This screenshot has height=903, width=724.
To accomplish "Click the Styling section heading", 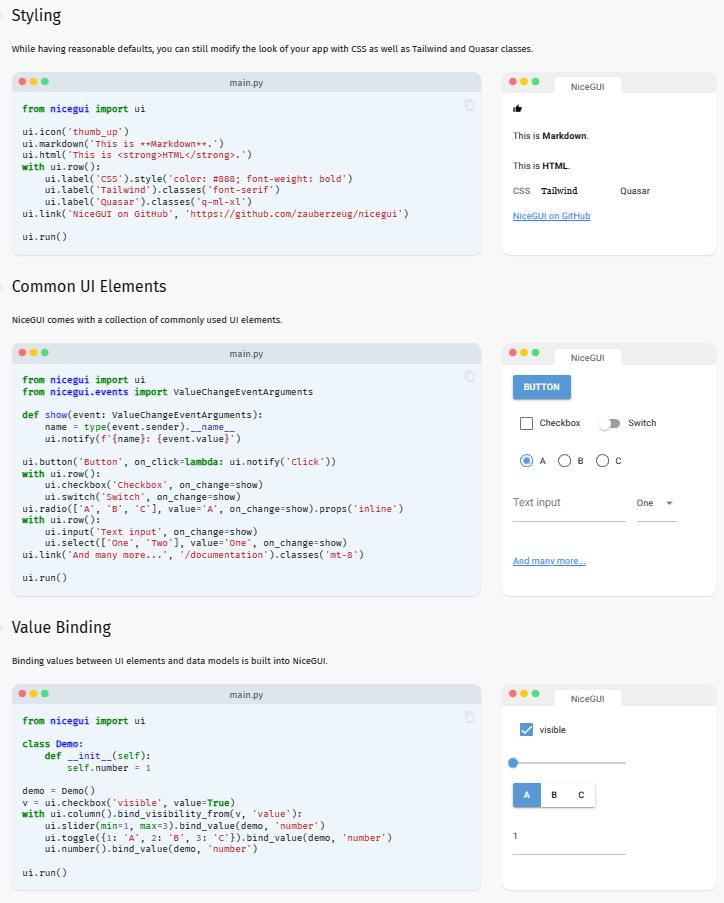I will pos(36,16).
